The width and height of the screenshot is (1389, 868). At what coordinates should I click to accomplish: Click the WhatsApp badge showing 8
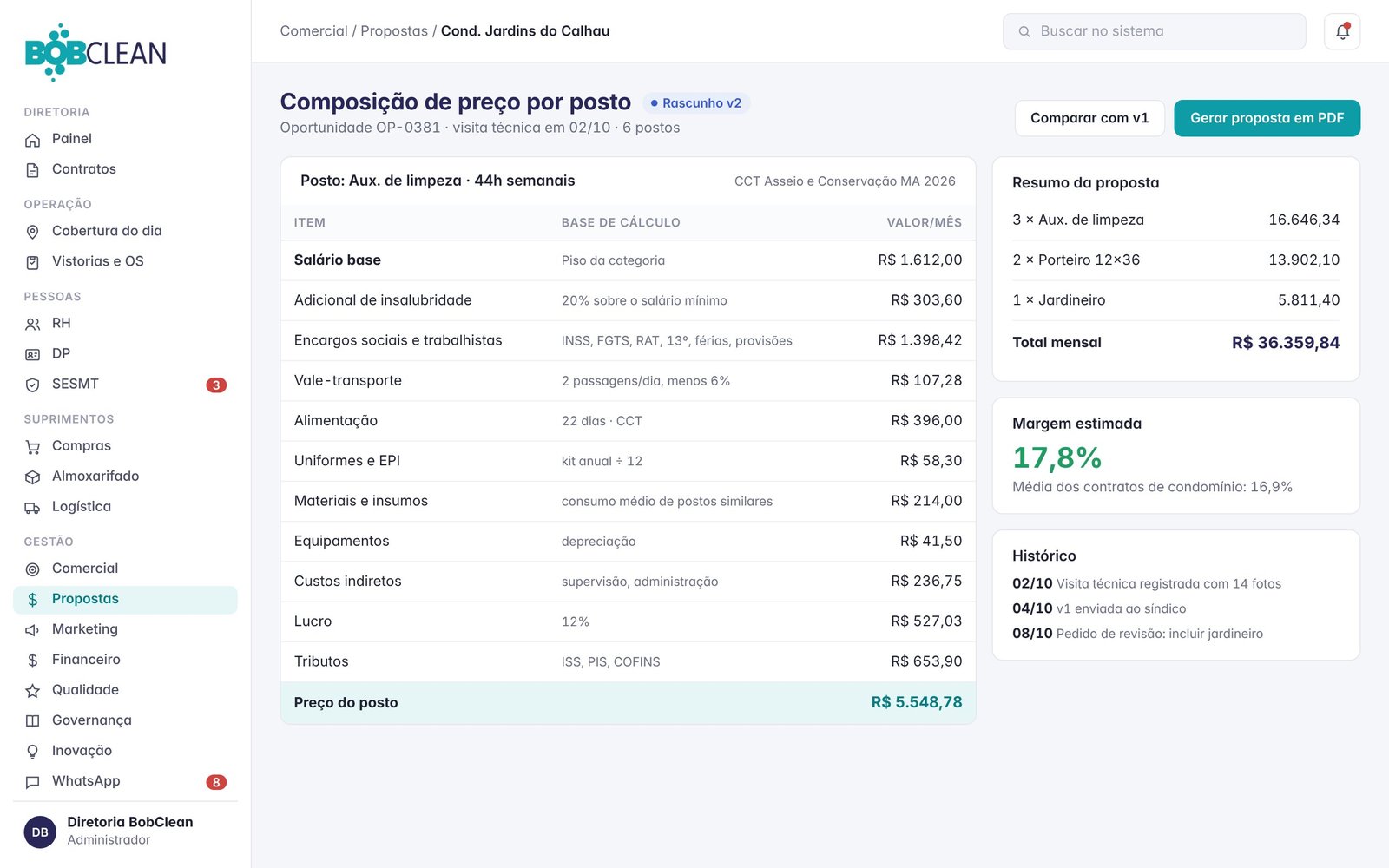click(216, 782)
